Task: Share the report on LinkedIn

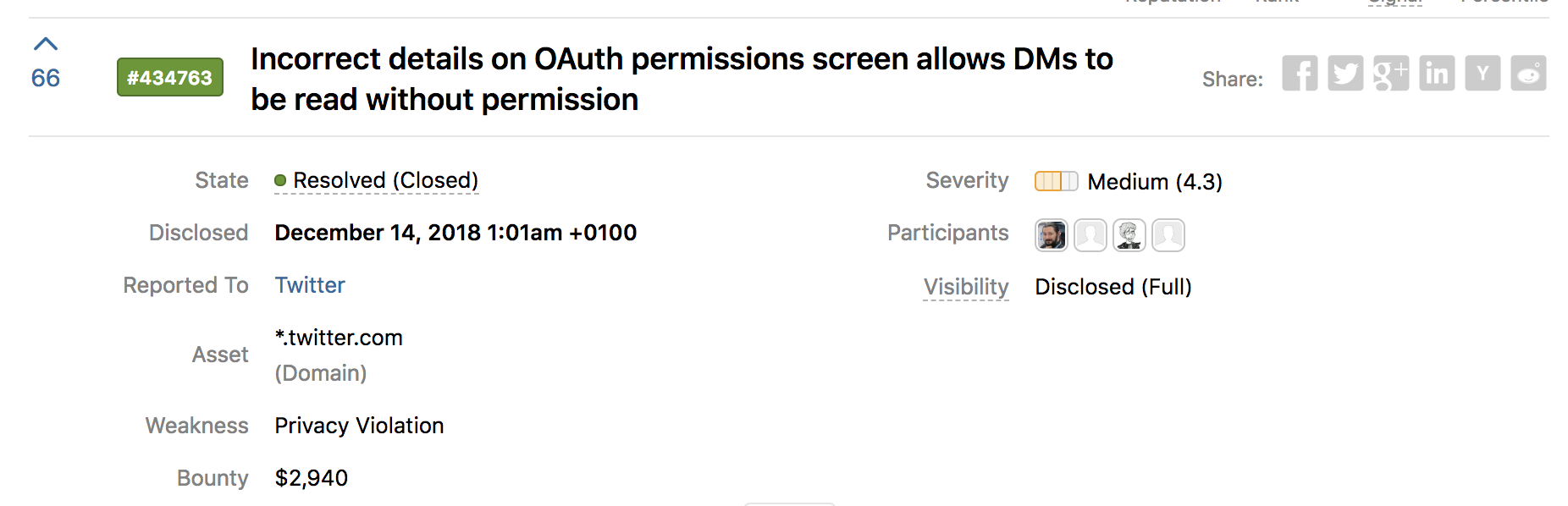Action: [x=1437, y=74]
